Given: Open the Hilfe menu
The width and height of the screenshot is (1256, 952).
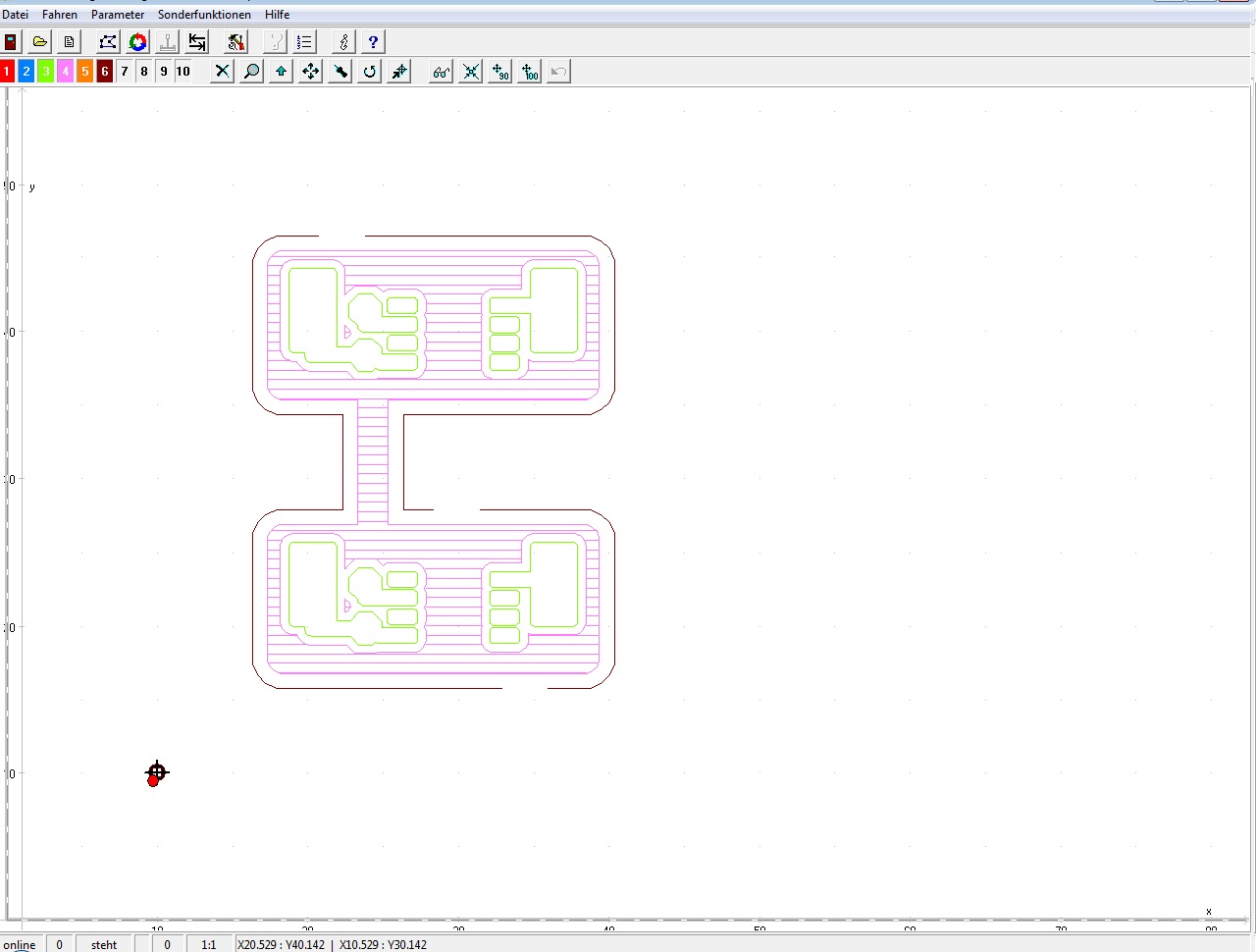Looking at the screenshot, I should 277,15.
